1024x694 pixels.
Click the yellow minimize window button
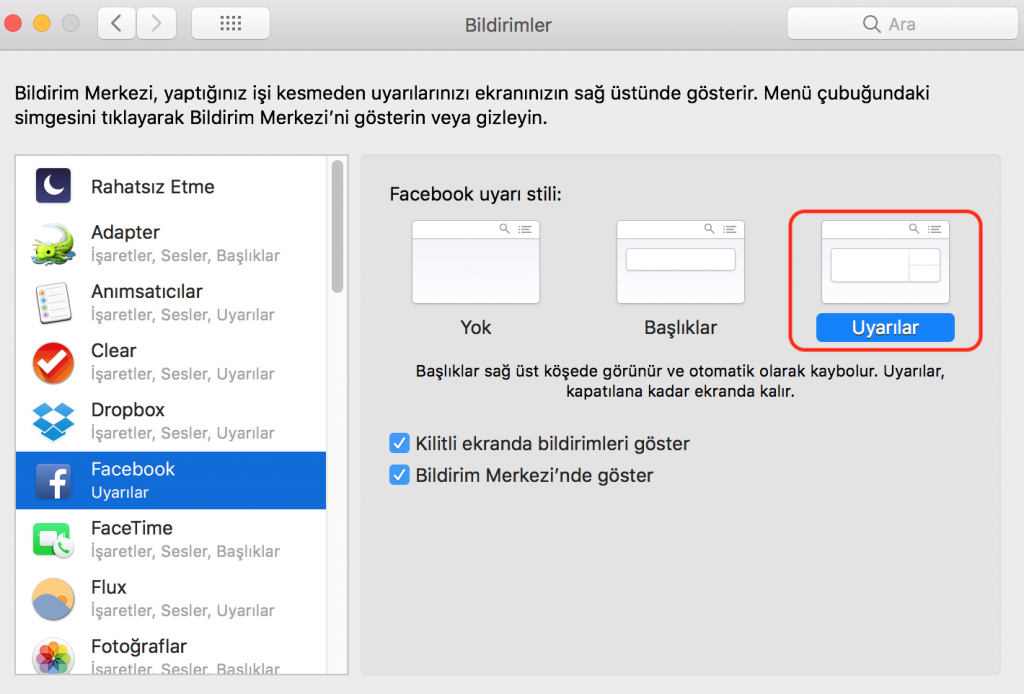coord(42,23)
